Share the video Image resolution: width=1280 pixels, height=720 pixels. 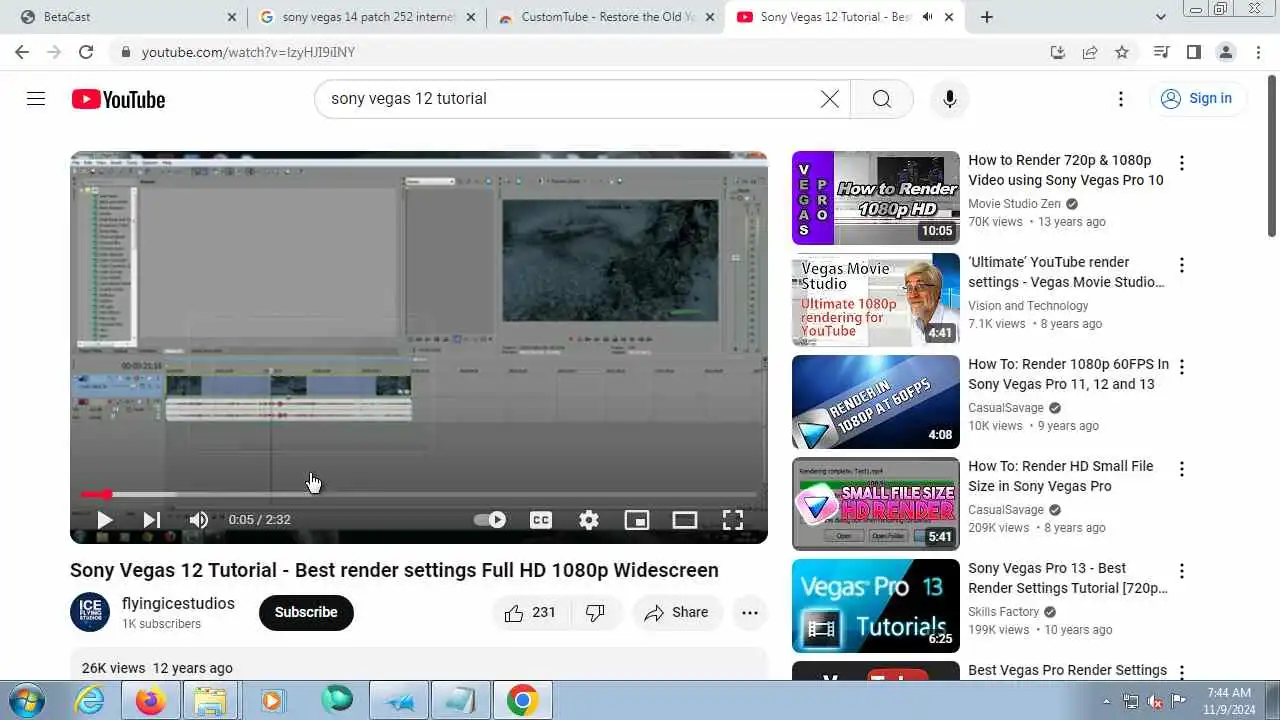(677, 613)
